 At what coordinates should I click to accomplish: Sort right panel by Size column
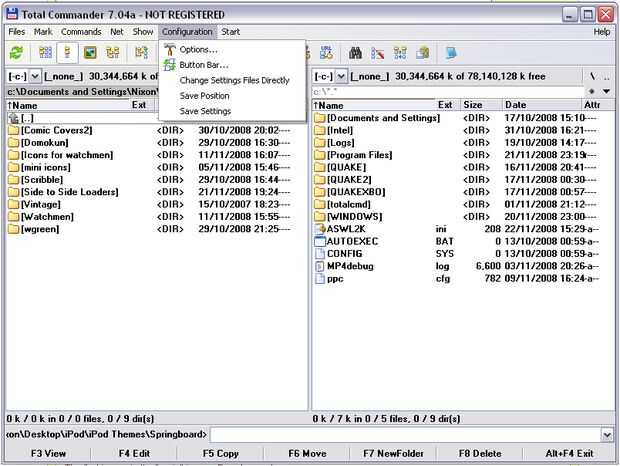coord(481,105)
